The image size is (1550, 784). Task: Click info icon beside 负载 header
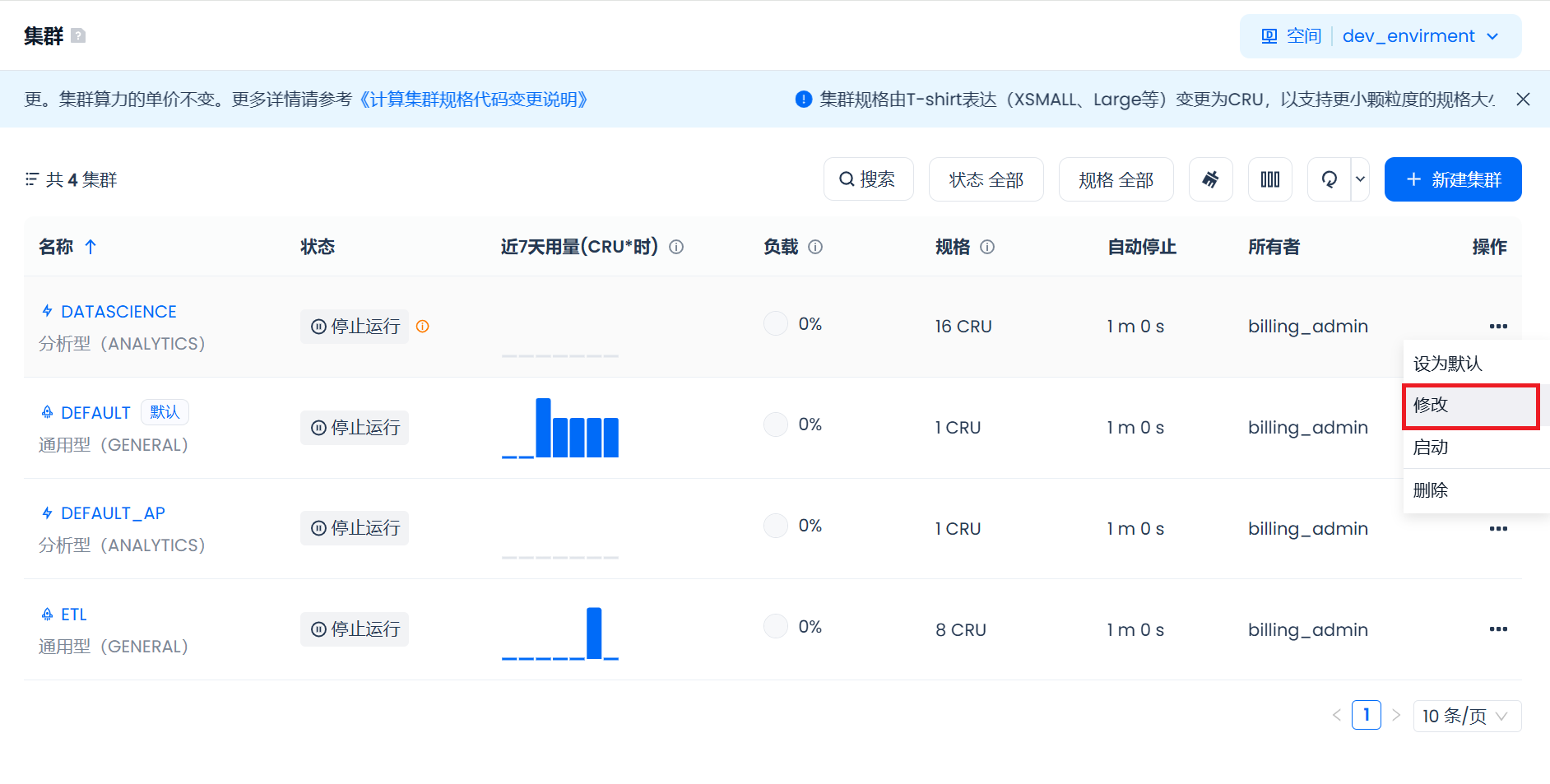pos(815,247)
